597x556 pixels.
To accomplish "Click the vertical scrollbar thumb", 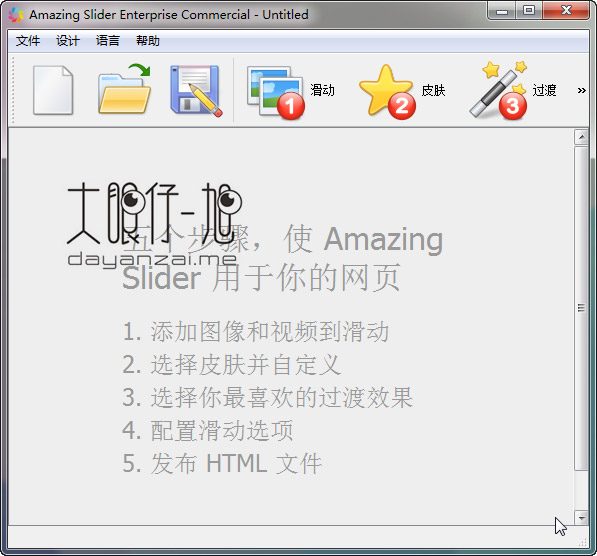I will point(581,308).
